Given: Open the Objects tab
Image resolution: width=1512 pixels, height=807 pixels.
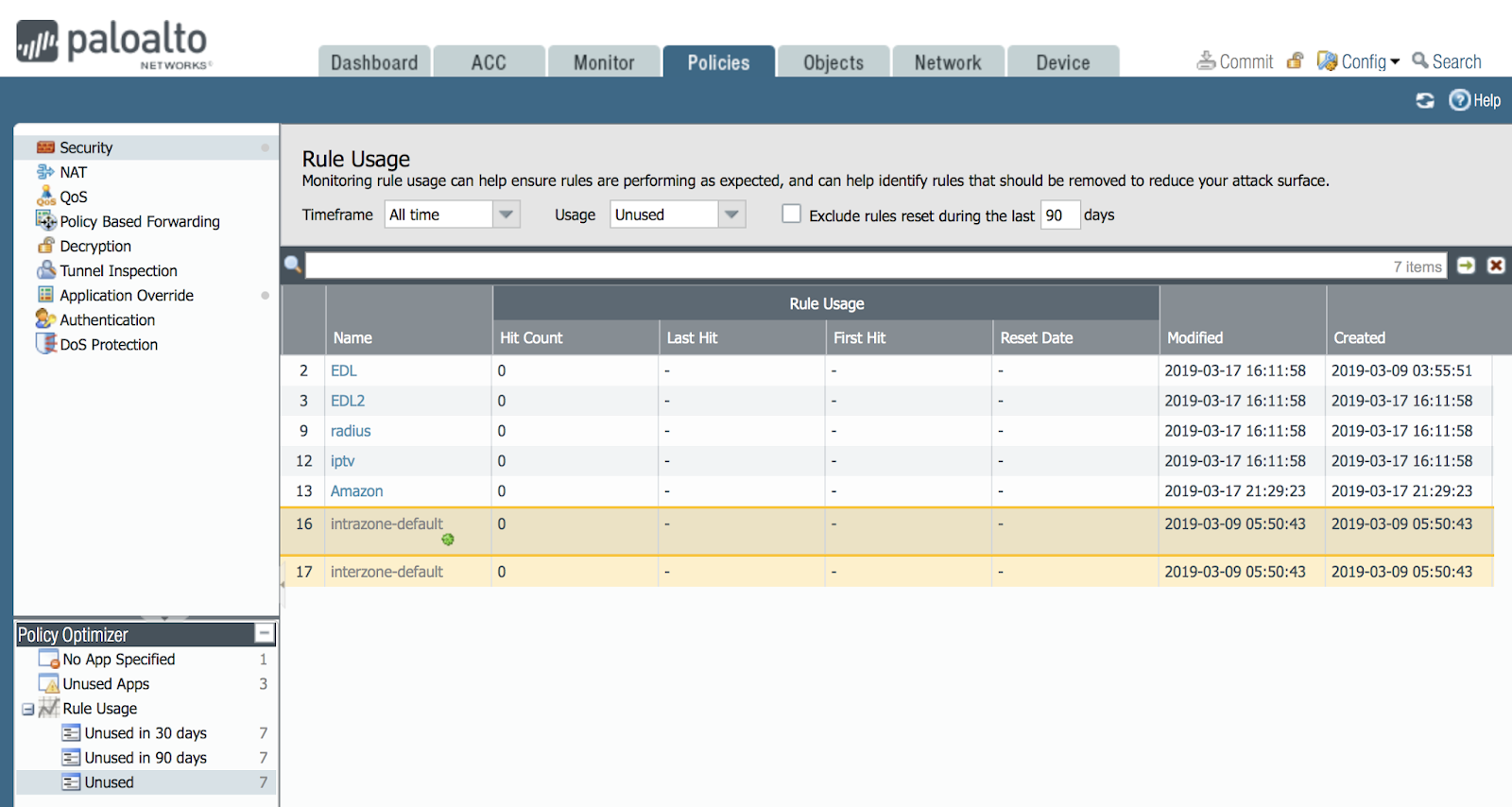Looking at the screenshot, I should pyautogui.click(x=833, y=62).
